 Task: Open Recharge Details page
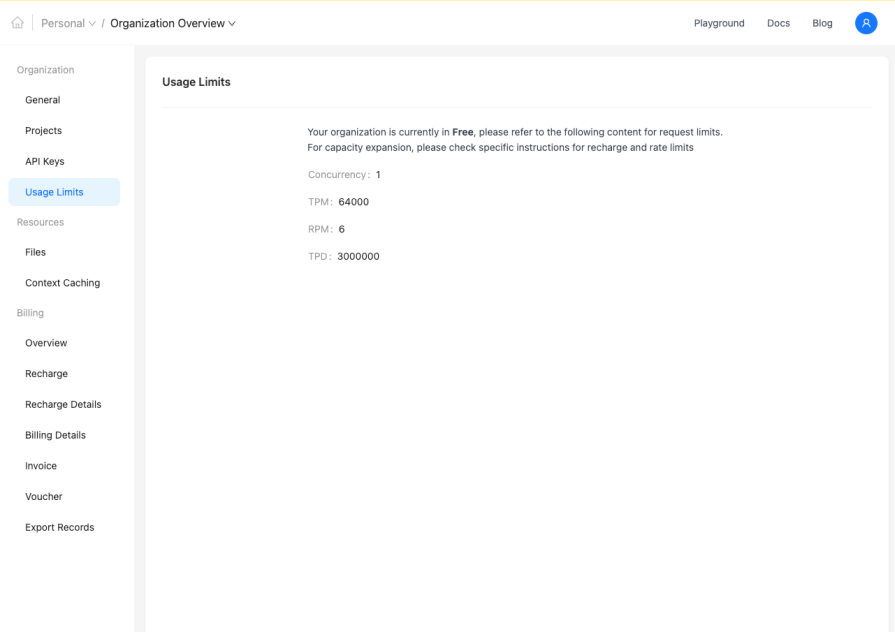[x=64, y=405]
